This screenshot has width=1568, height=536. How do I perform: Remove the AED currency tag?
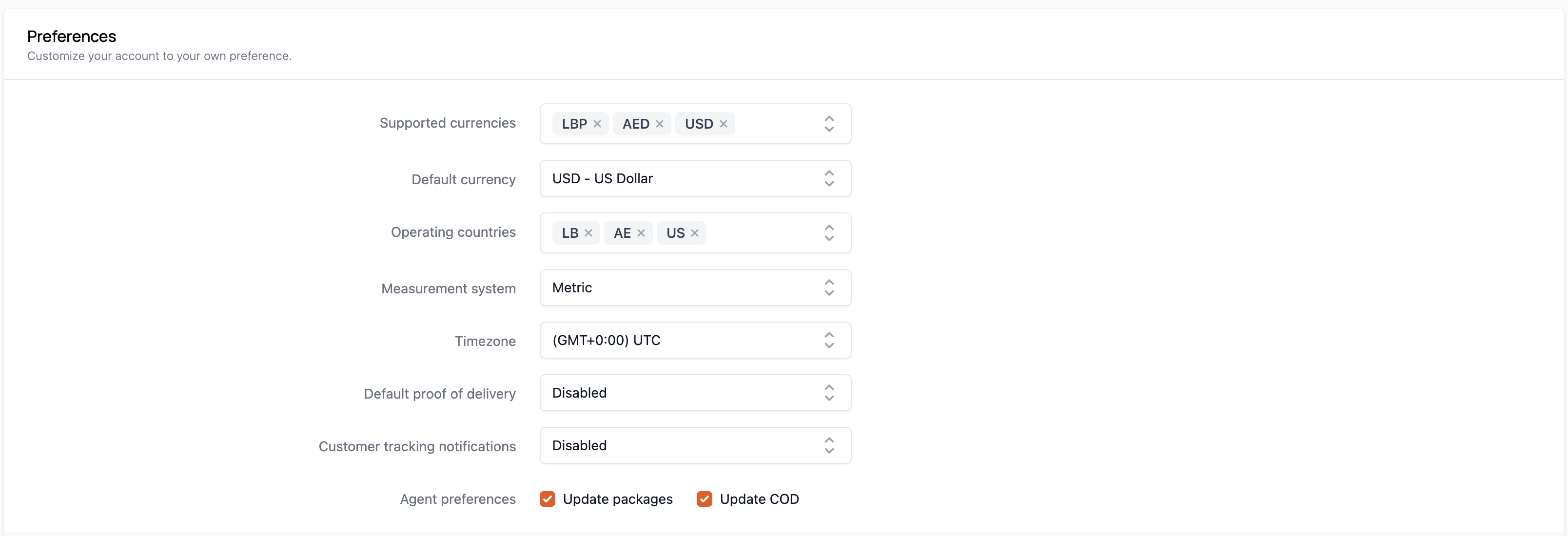[x=659, y=124]
